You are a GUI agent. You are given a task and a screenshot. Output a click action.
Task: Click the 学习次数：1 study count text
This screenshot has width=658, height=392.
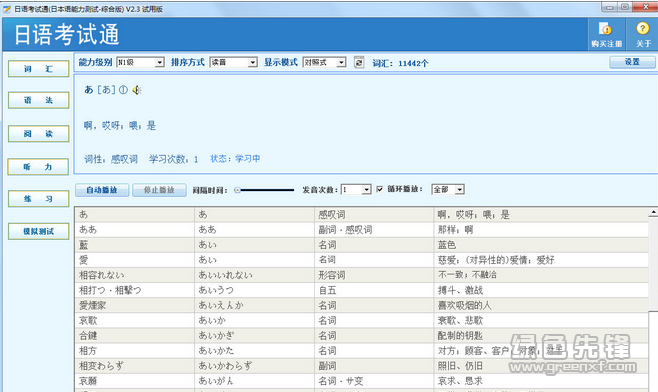(x=173, y=159)
